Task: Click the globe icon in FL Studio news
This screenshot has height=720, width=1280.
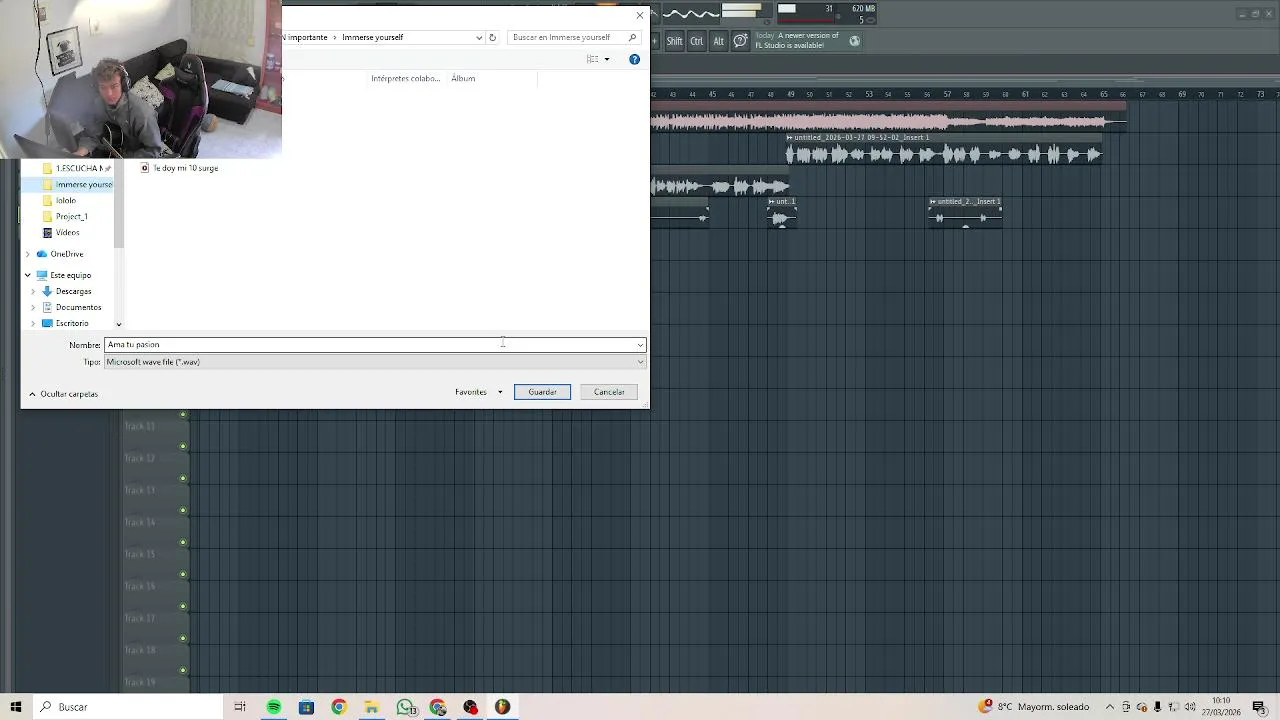Action: (854, 41)
